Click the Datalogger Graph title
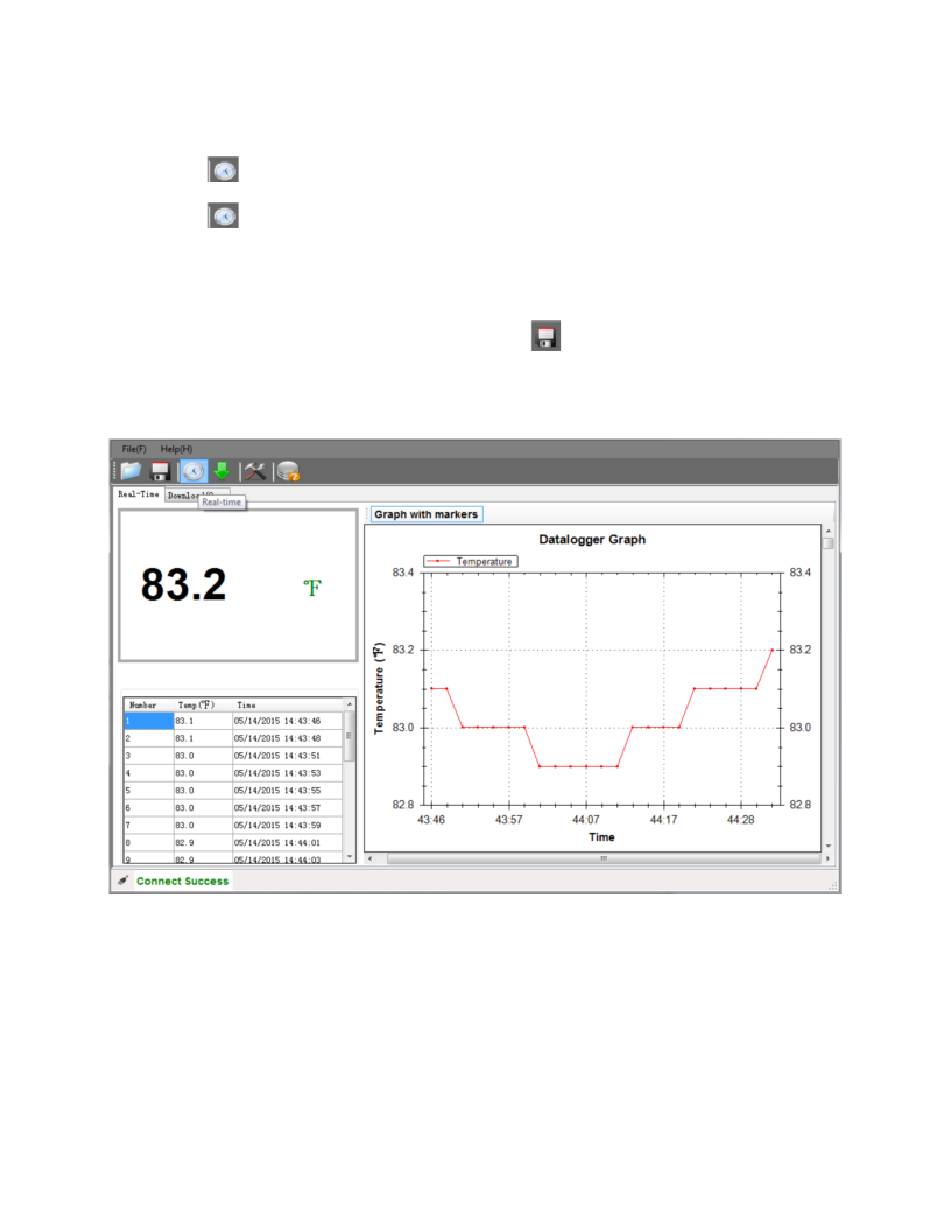This screenshot has height=1229, width=950. (593, 539)
